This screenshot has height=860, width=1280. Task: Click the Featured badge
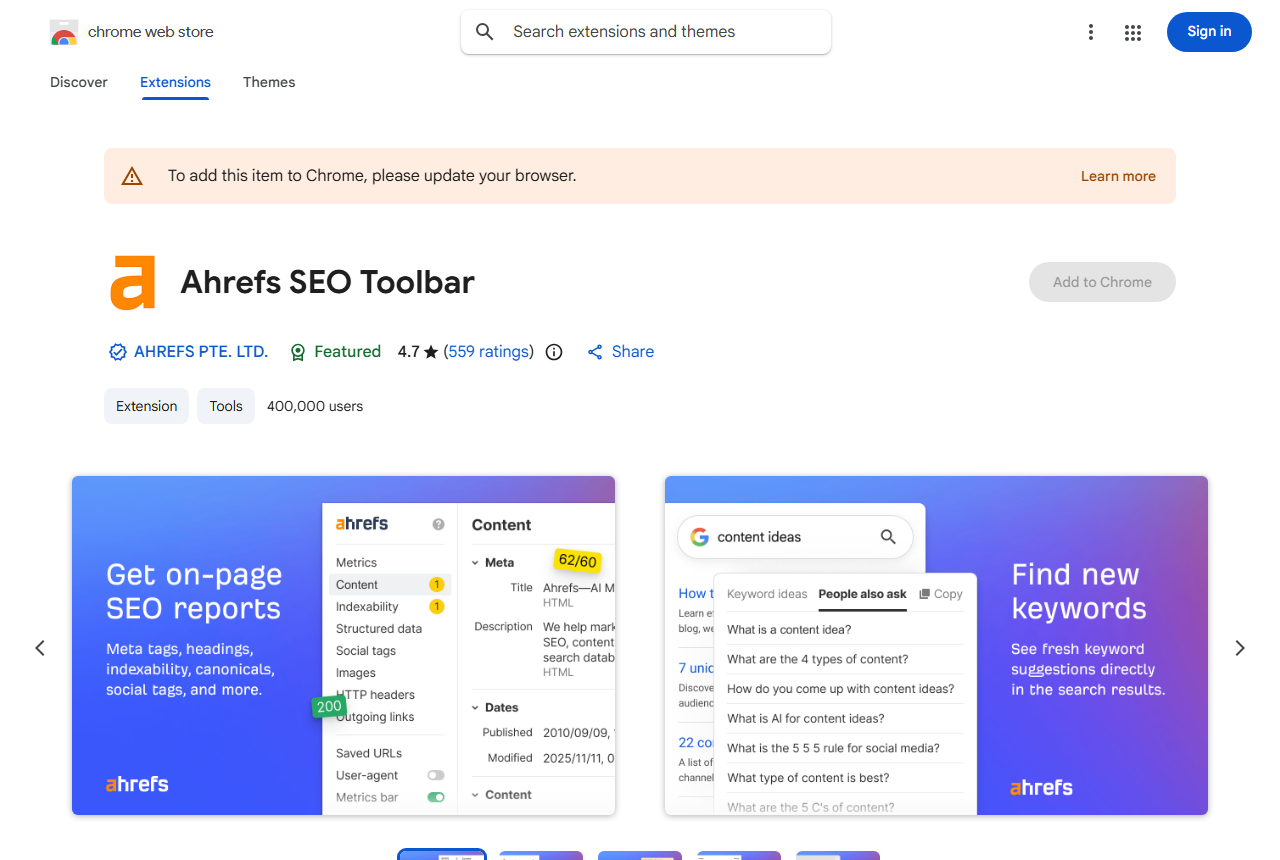point(335,352)
